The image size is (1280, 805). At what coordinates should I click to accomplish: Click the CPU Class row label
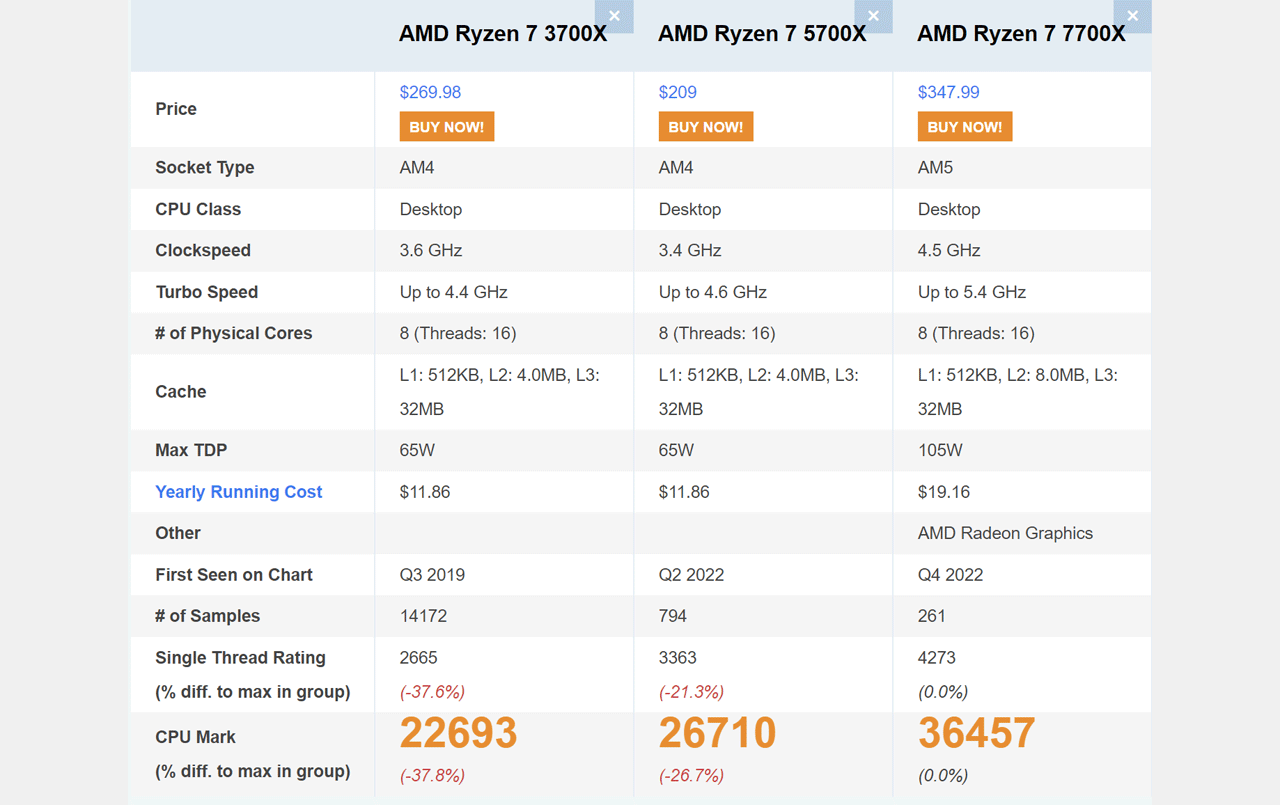tap(198, 210)
